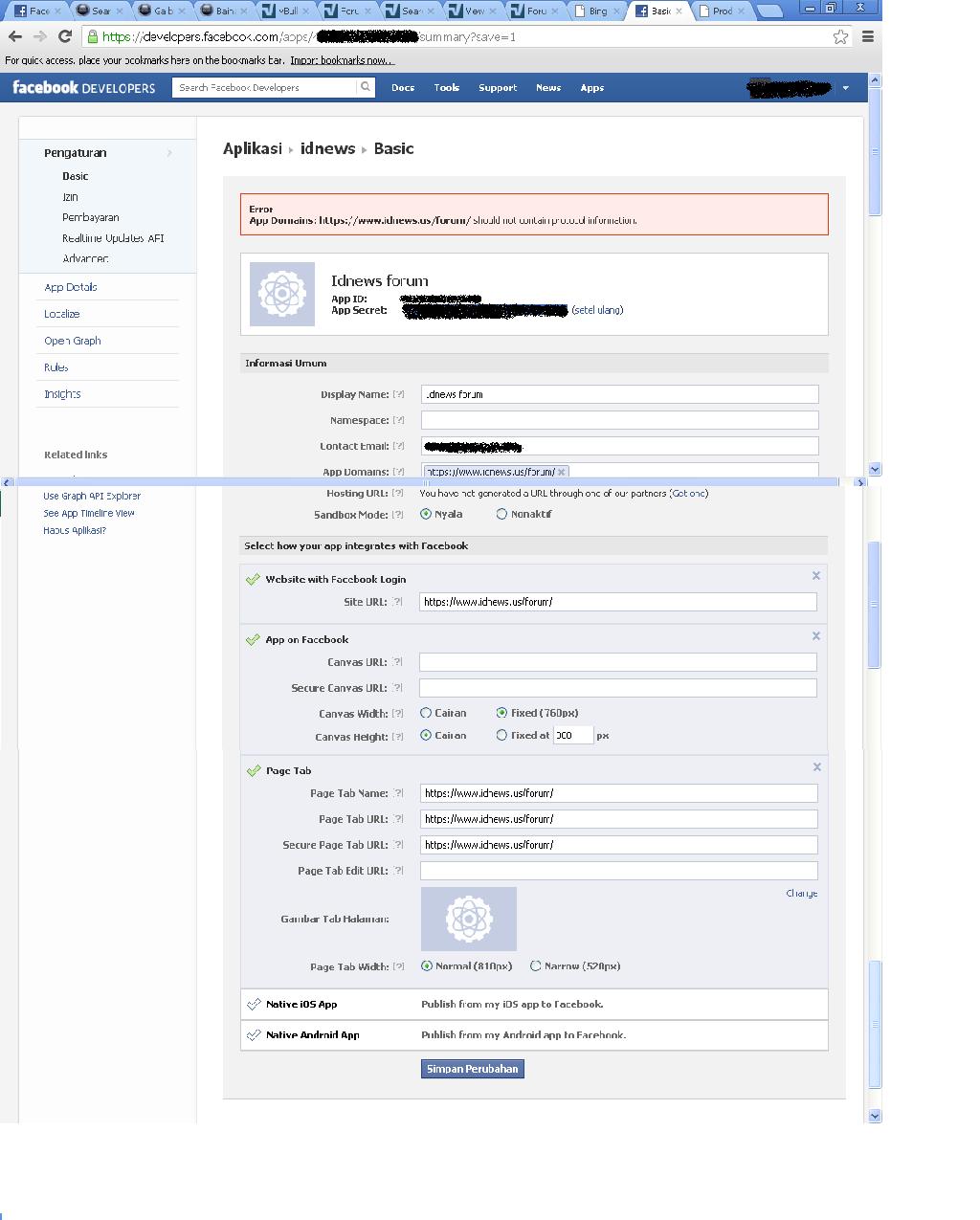Remove the App Domains entry token
Viewport: 980px width, 1220px height.
tap(562, 472)
